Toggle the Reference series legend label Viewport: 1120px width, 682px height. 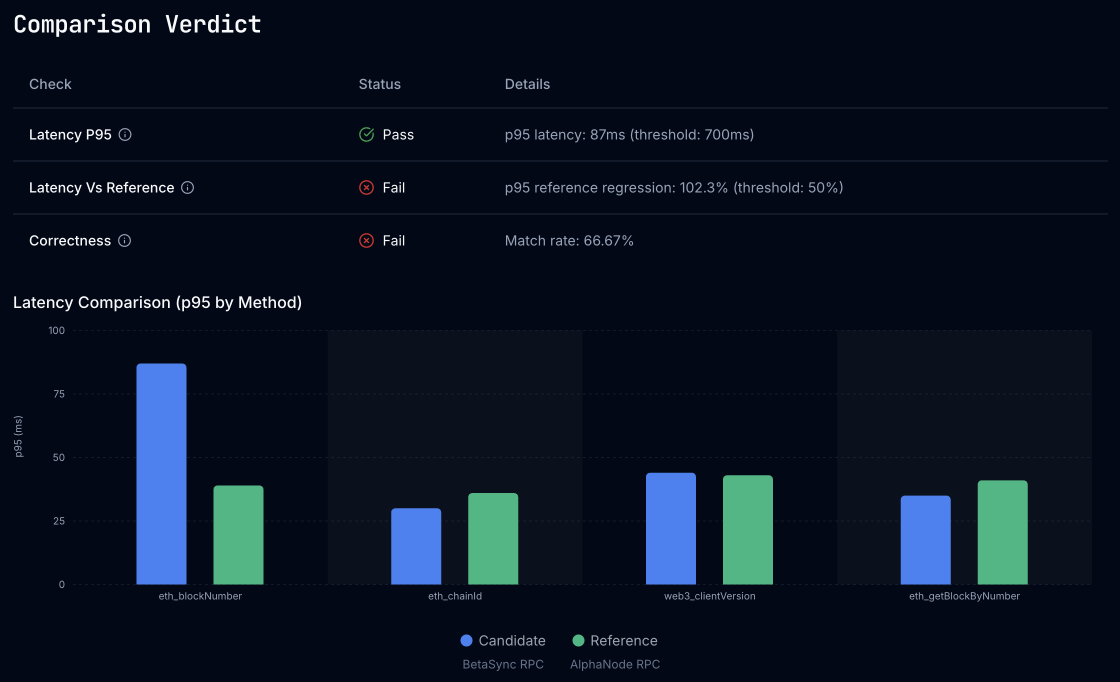pos(624,641)
